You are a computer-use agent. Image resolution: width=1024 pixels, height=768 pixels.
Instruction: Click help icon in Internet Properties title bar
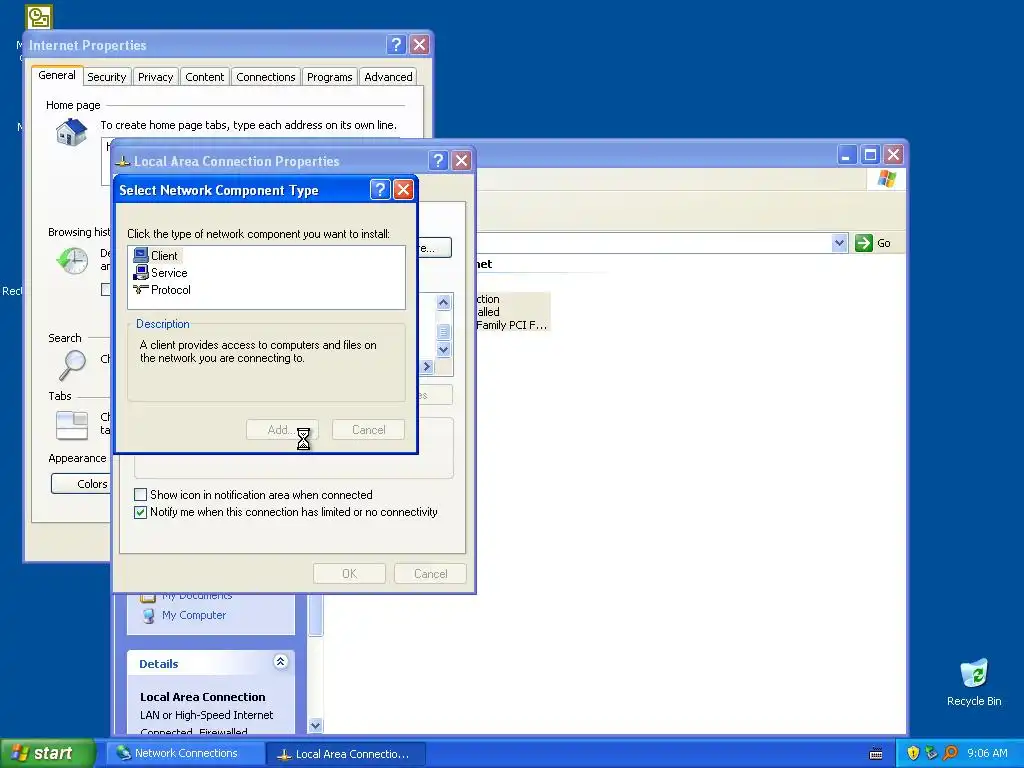[396, 44]
